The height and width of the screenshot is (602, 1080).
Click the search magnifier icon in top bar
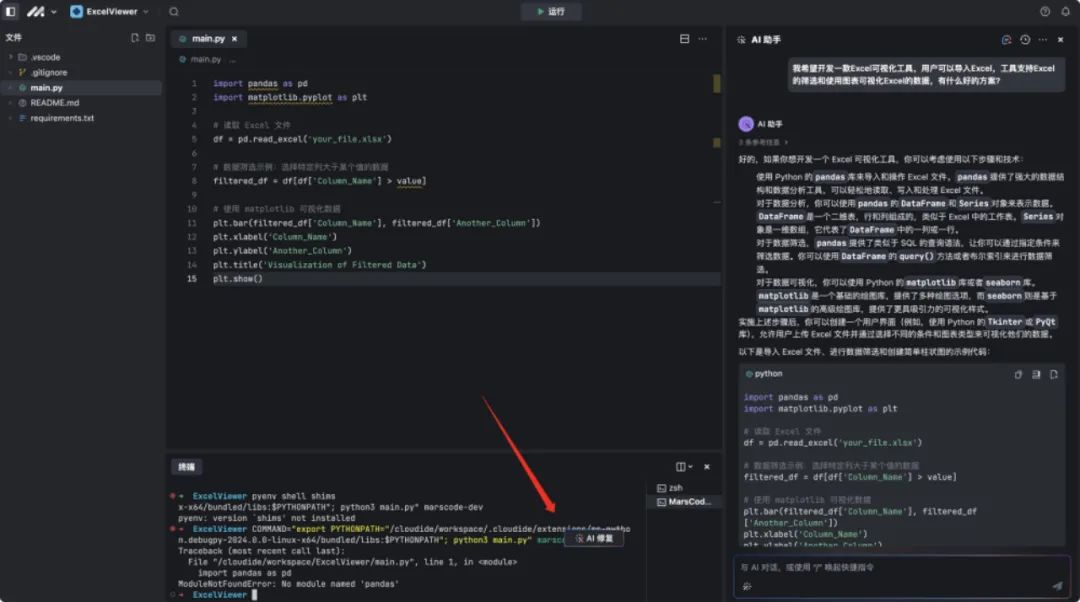pyautogui.click(x=174, y=12)
